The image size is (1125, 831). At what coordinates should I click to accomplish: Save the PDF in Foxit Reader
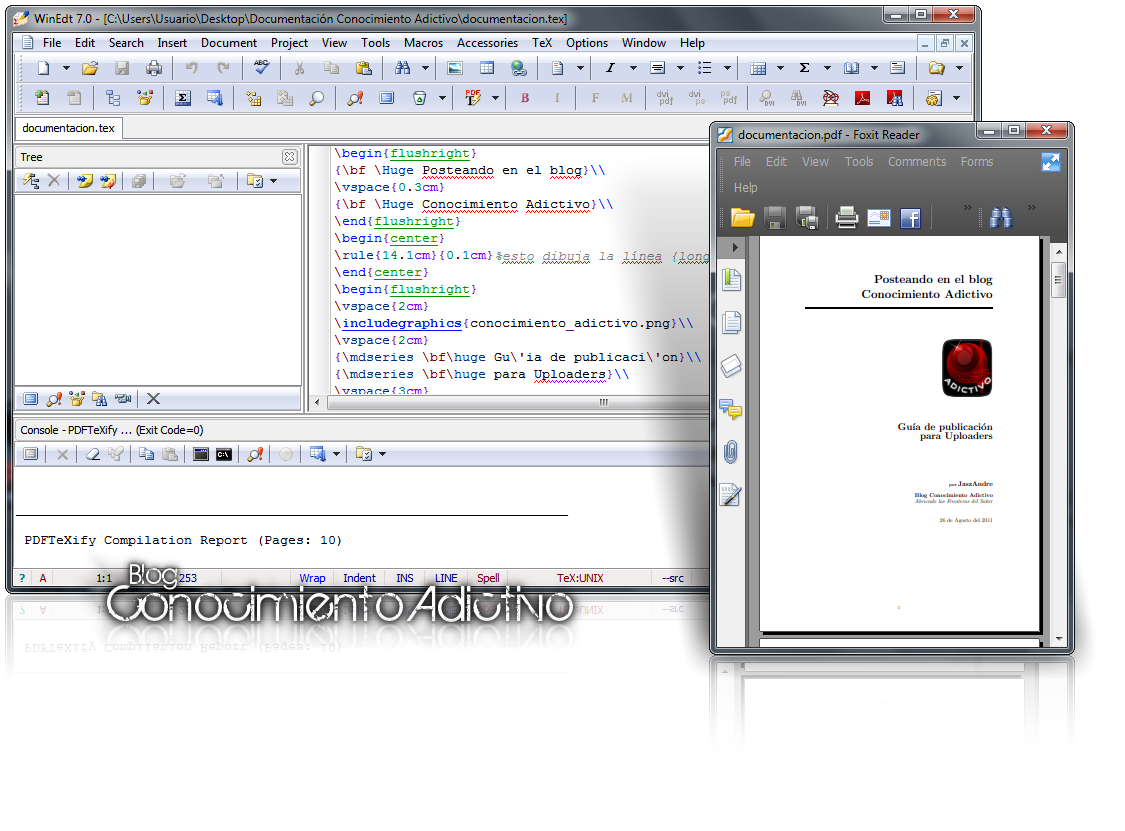(x=775, y=217)
